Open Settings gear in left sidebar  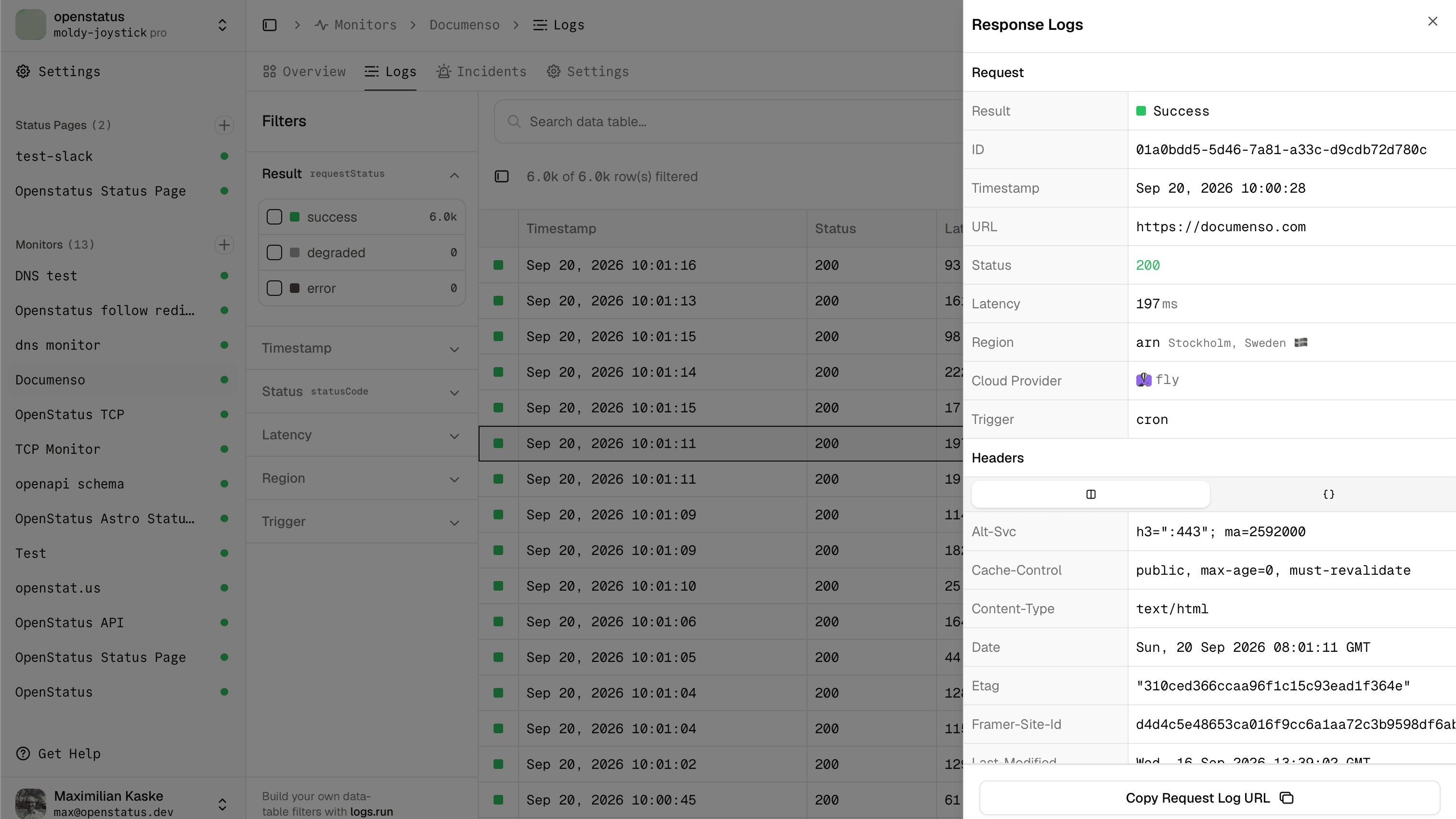(23, 71)
